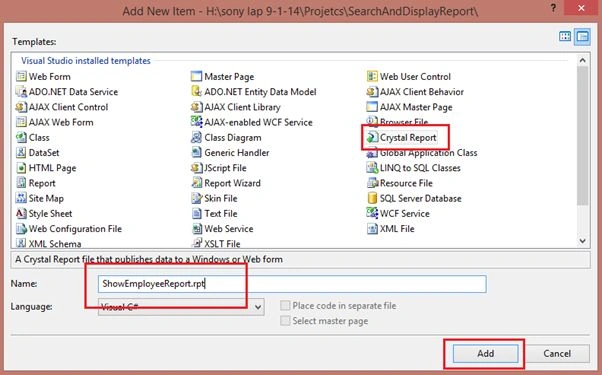
Task: Select the Global Application Class label
Action: 428,153
